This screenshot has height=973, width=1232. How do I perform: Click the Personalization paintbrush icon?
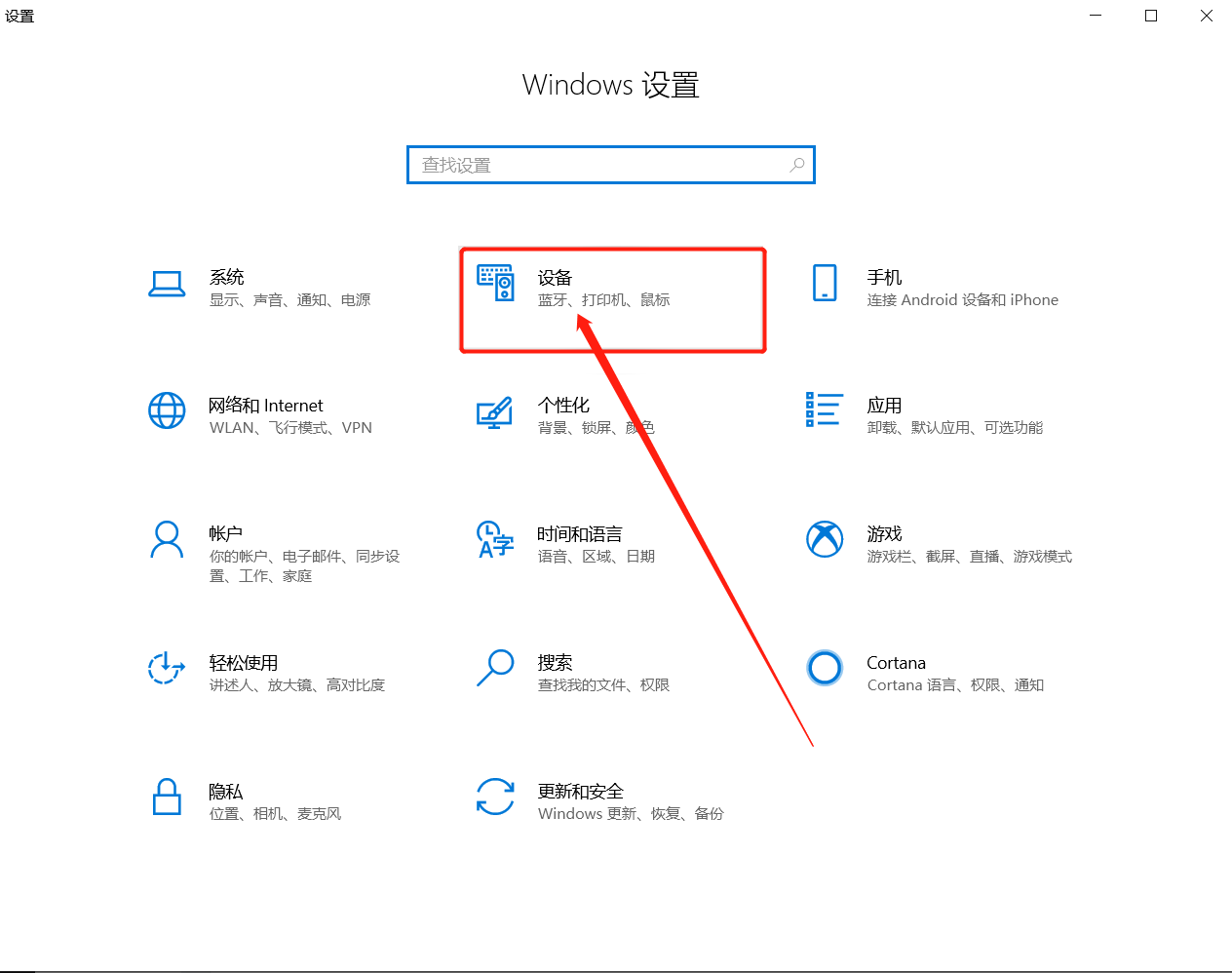495,412
